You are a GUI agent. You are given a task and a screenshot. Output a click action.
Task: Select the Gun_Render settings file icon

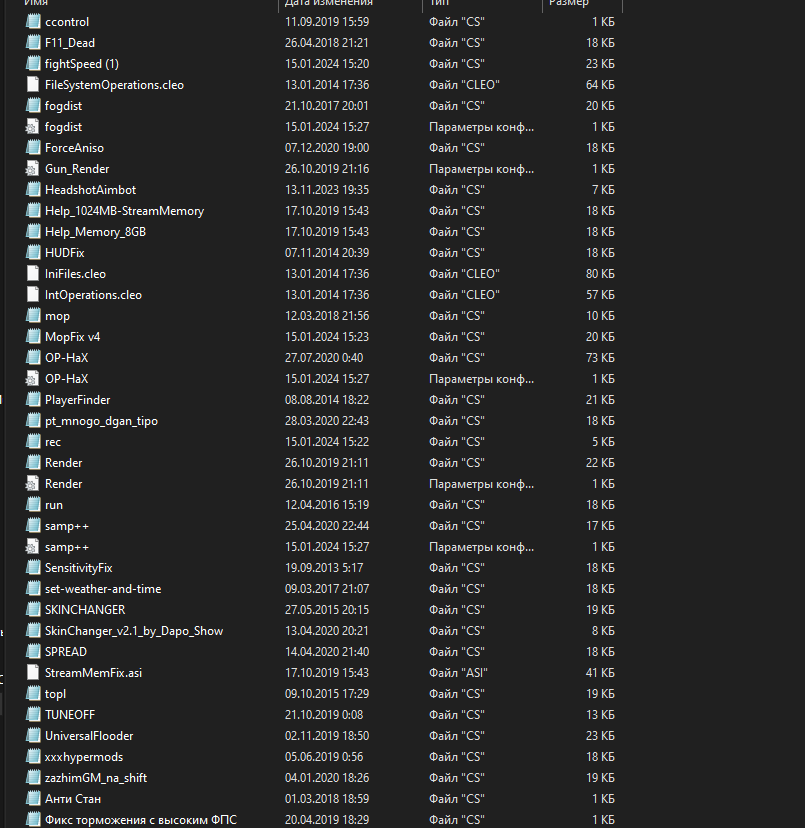pos(34,169)
